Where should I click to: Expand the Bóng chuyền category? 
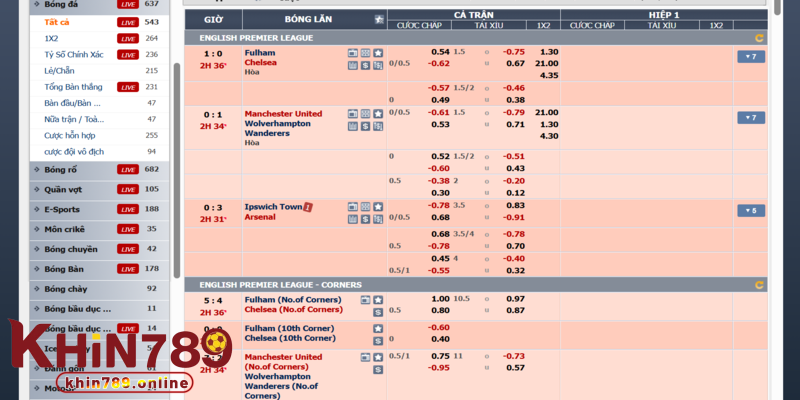99,249
